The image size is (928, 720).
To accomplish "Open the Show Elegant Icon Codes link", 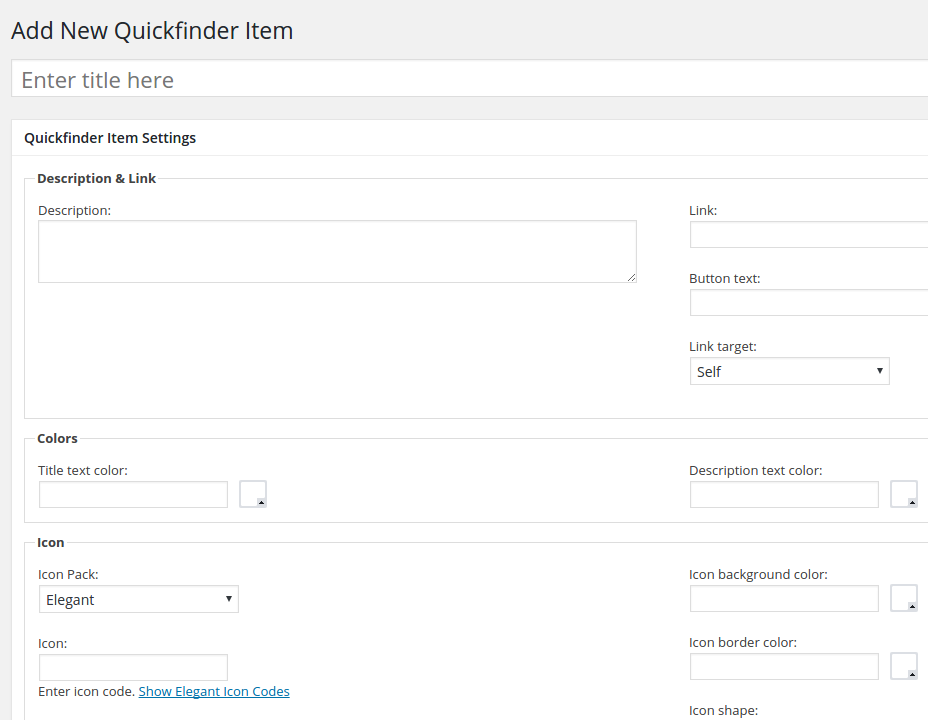I will [214, 692].
